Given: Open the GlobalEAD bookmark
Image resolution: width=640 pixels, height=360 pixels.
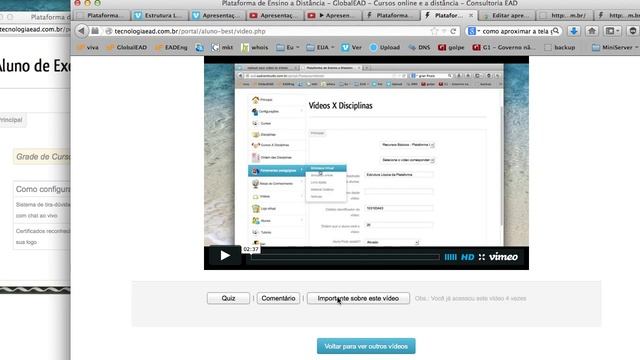Looking at the screenshot, I should (x=127, y=47).
